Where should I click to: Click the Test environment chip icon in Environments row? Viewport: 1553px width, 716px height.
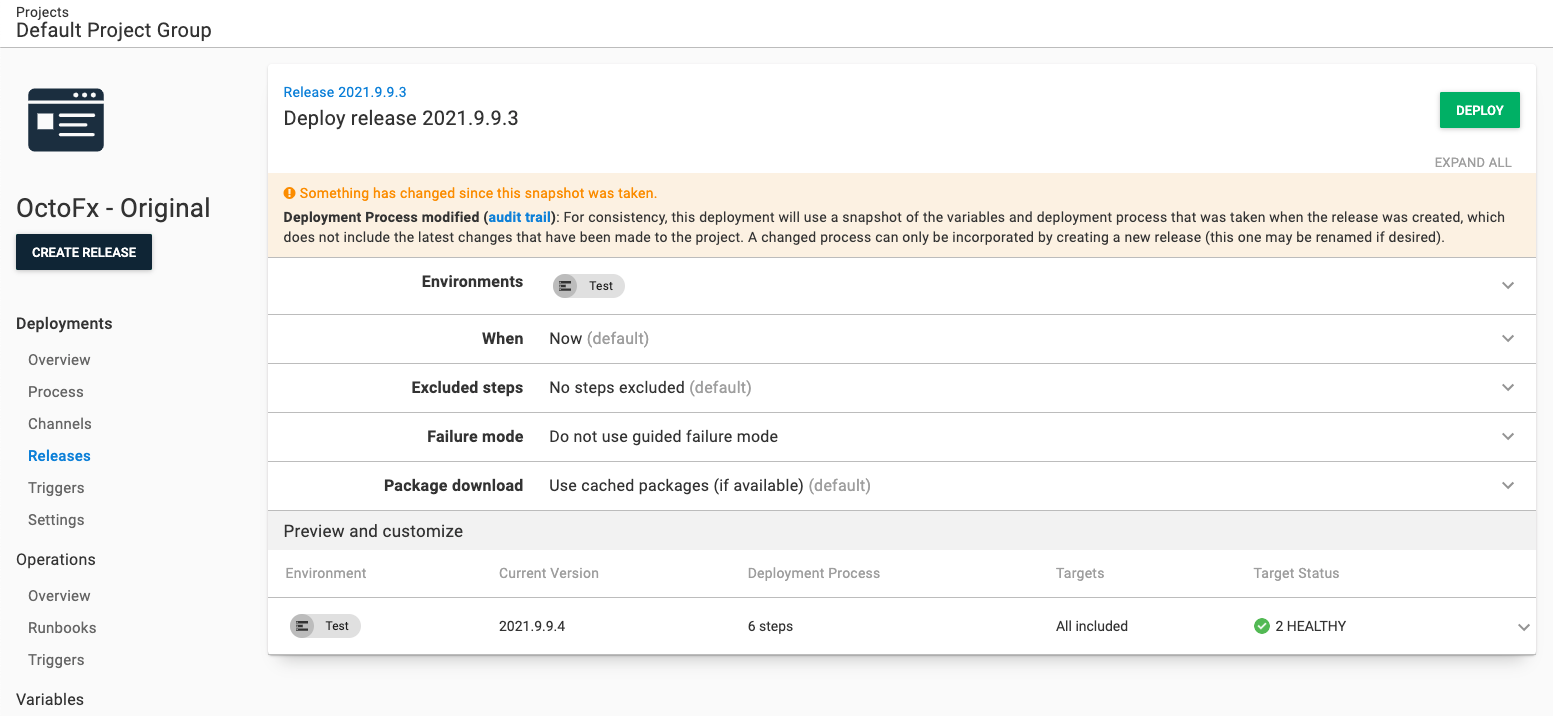567,286
